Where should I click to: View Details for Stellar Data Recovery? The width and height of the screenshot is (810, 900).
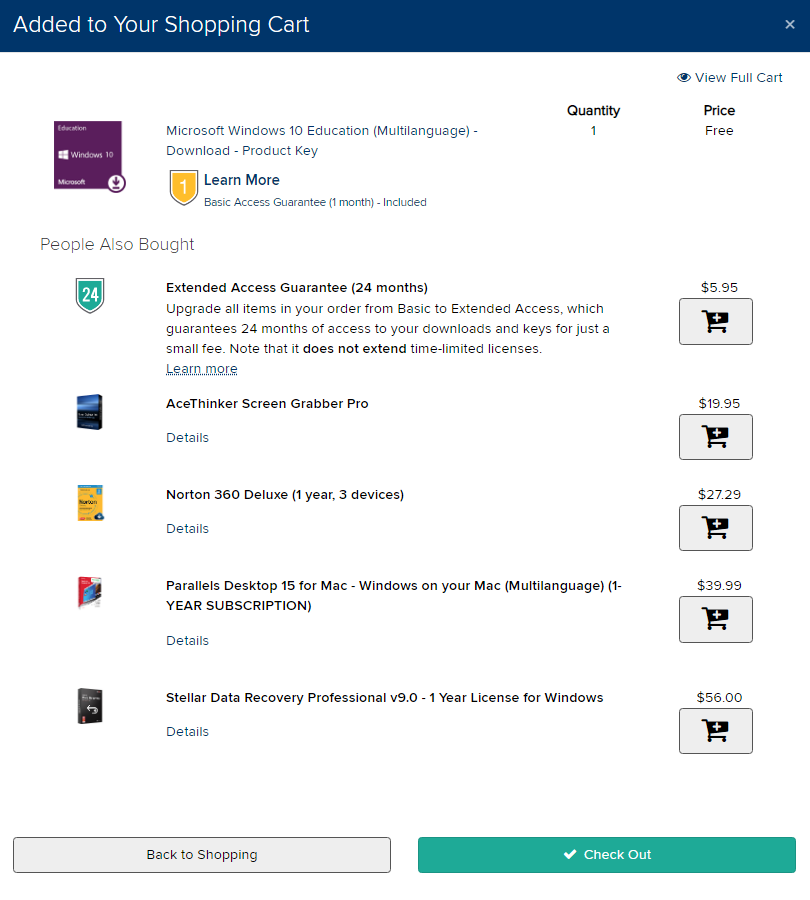pos(188,732)
